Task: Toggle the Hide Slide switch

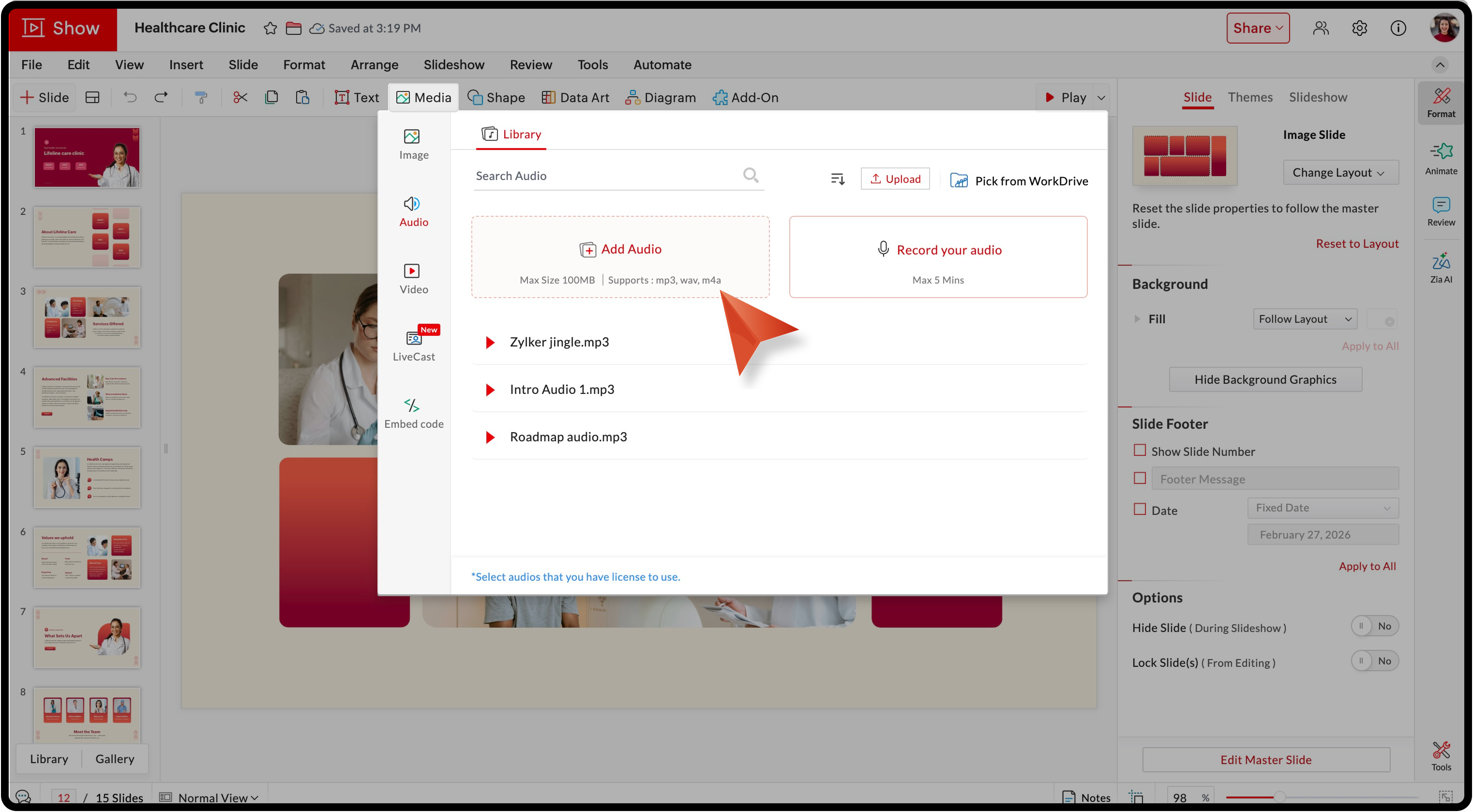Action: click(1374, 626)
